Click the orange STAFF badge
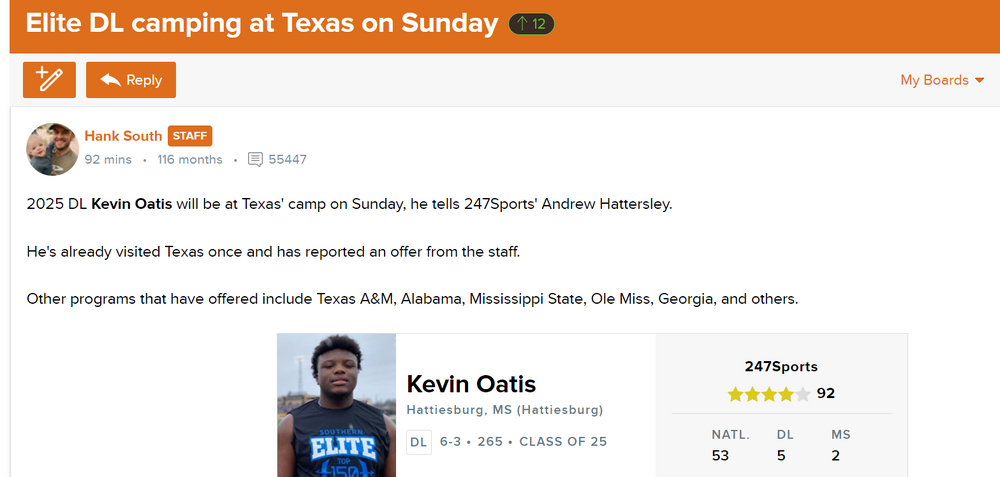The height and width of the screenshot is (477, 1000). coord(190,136)
